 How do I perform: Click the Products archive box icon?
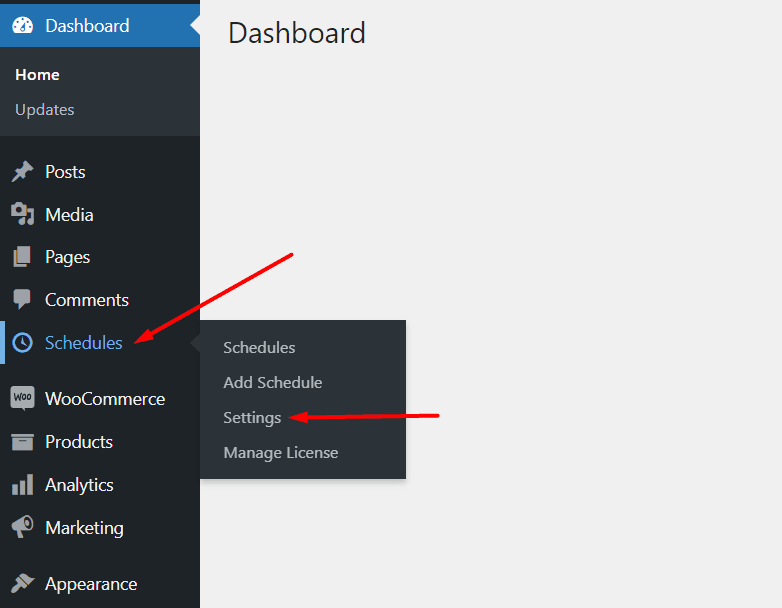tap(22, 442)
